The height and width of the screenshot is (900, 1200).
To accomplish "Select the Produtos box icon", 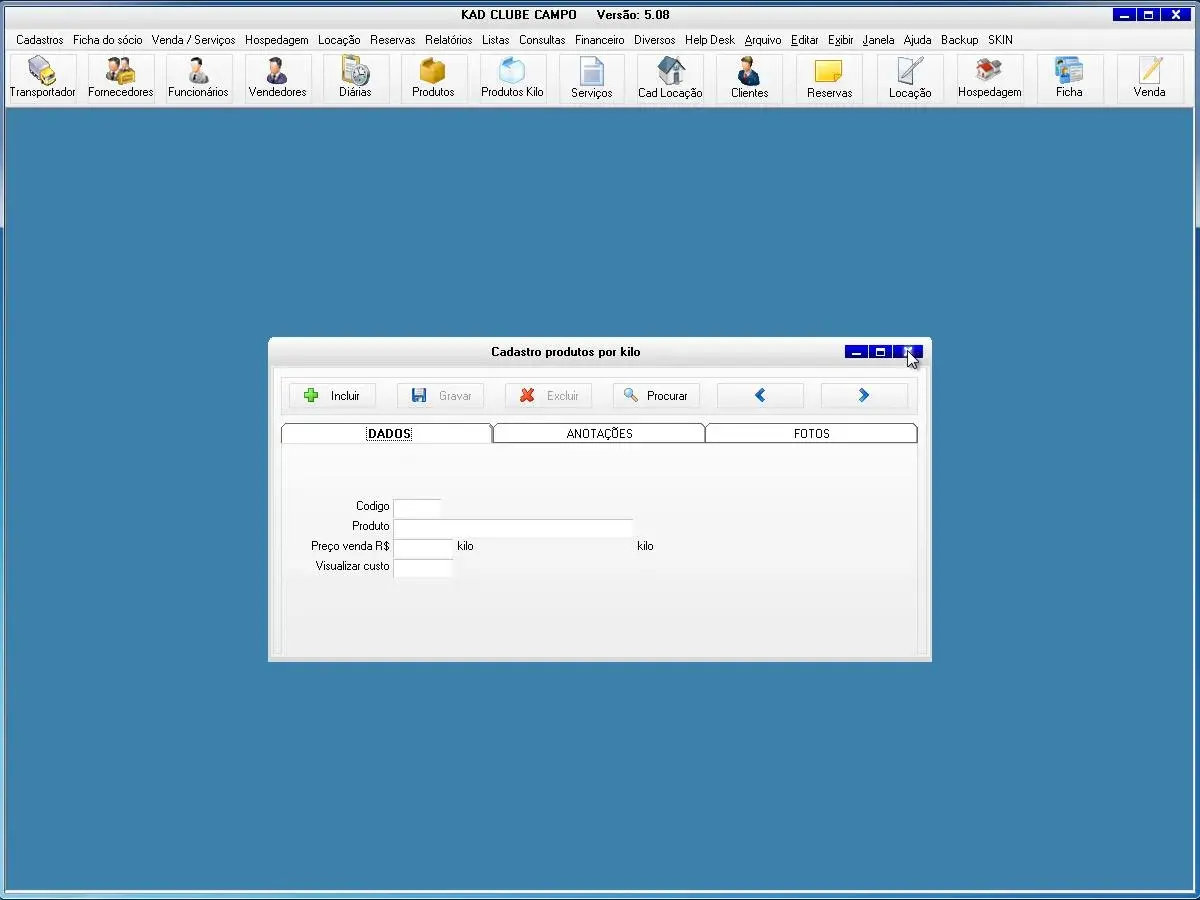I will (x=433, y=78).
